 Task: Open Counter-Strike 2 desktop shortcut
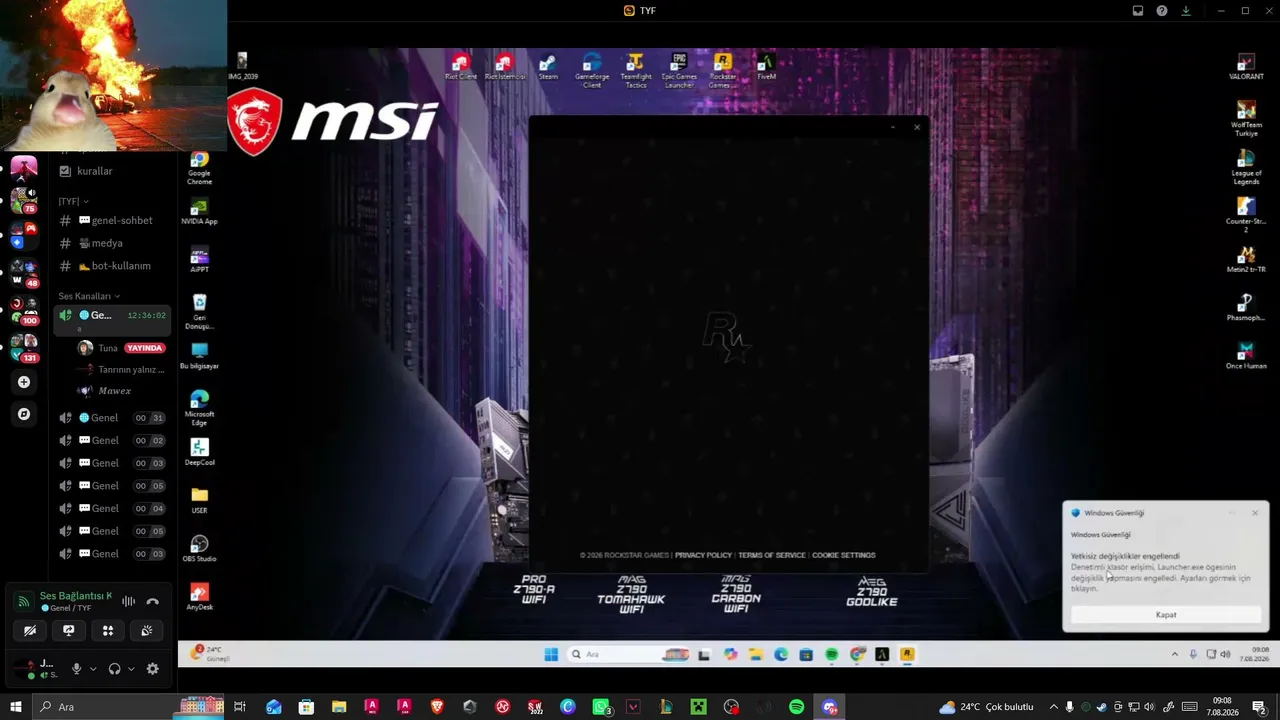(x=1246, y=216)
